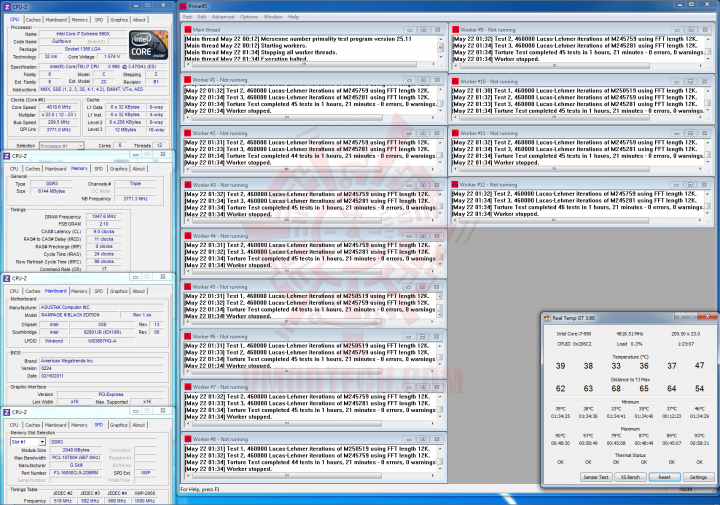Open Settings in Real Temp
This screenshot has height=505, width=720.
click(x=698, y=477)
